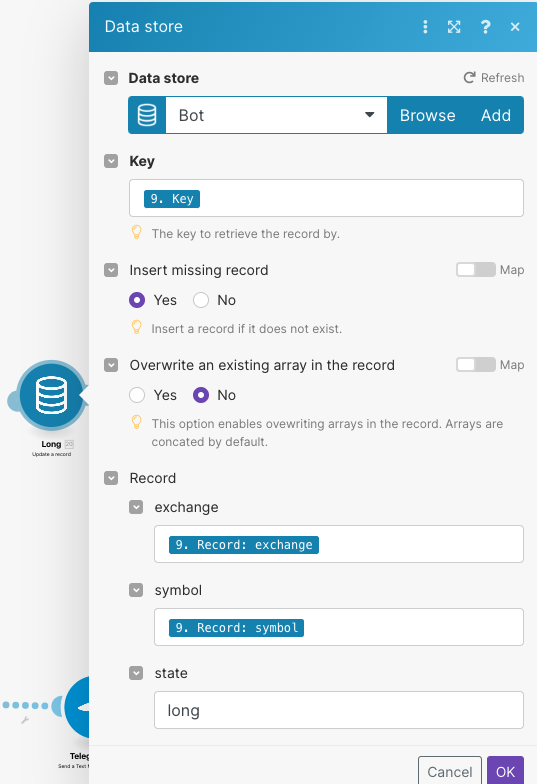Click the state input field

338,710
